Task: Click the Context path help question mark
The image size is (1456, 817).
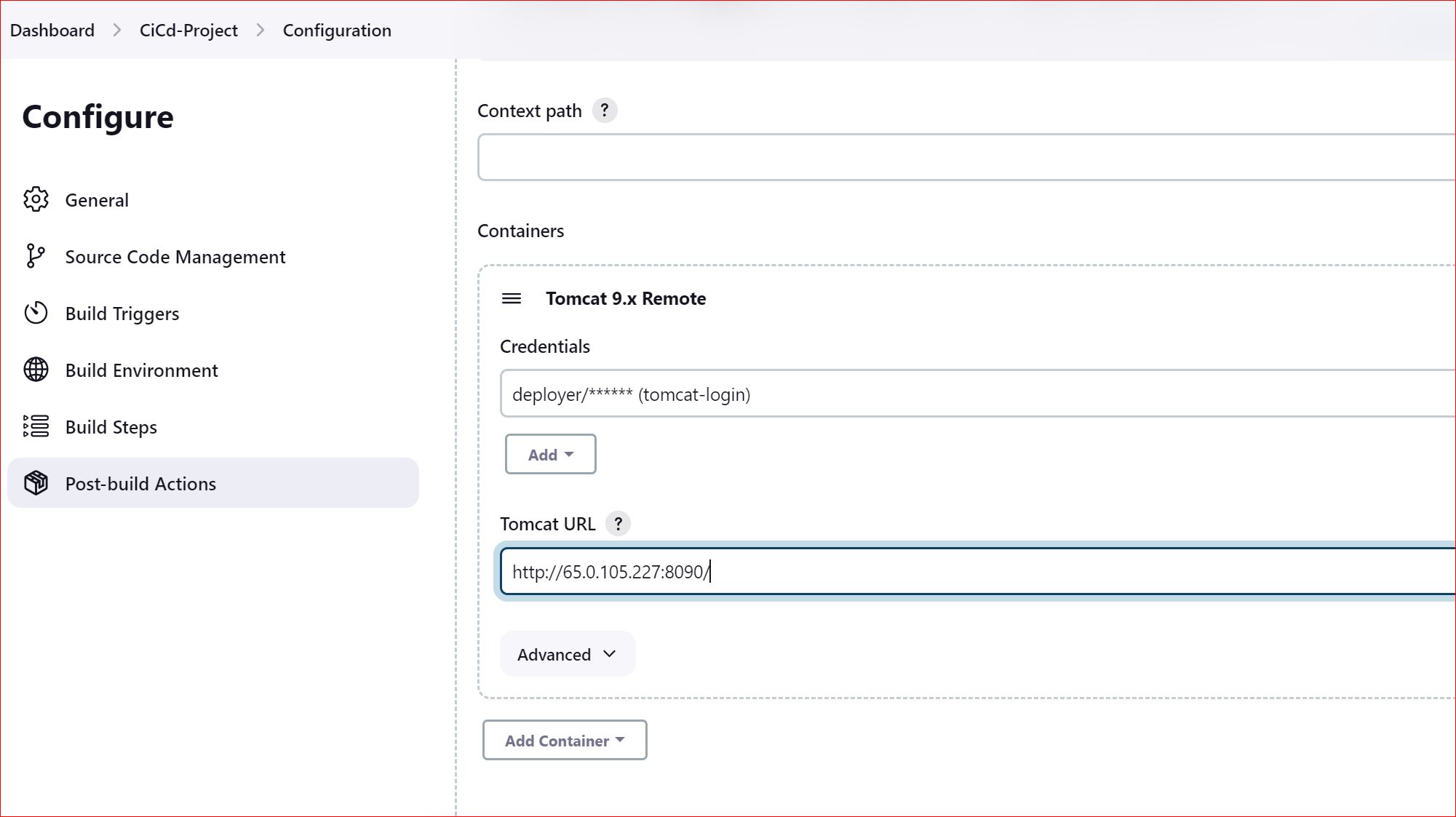Action: tap(605, 110)
